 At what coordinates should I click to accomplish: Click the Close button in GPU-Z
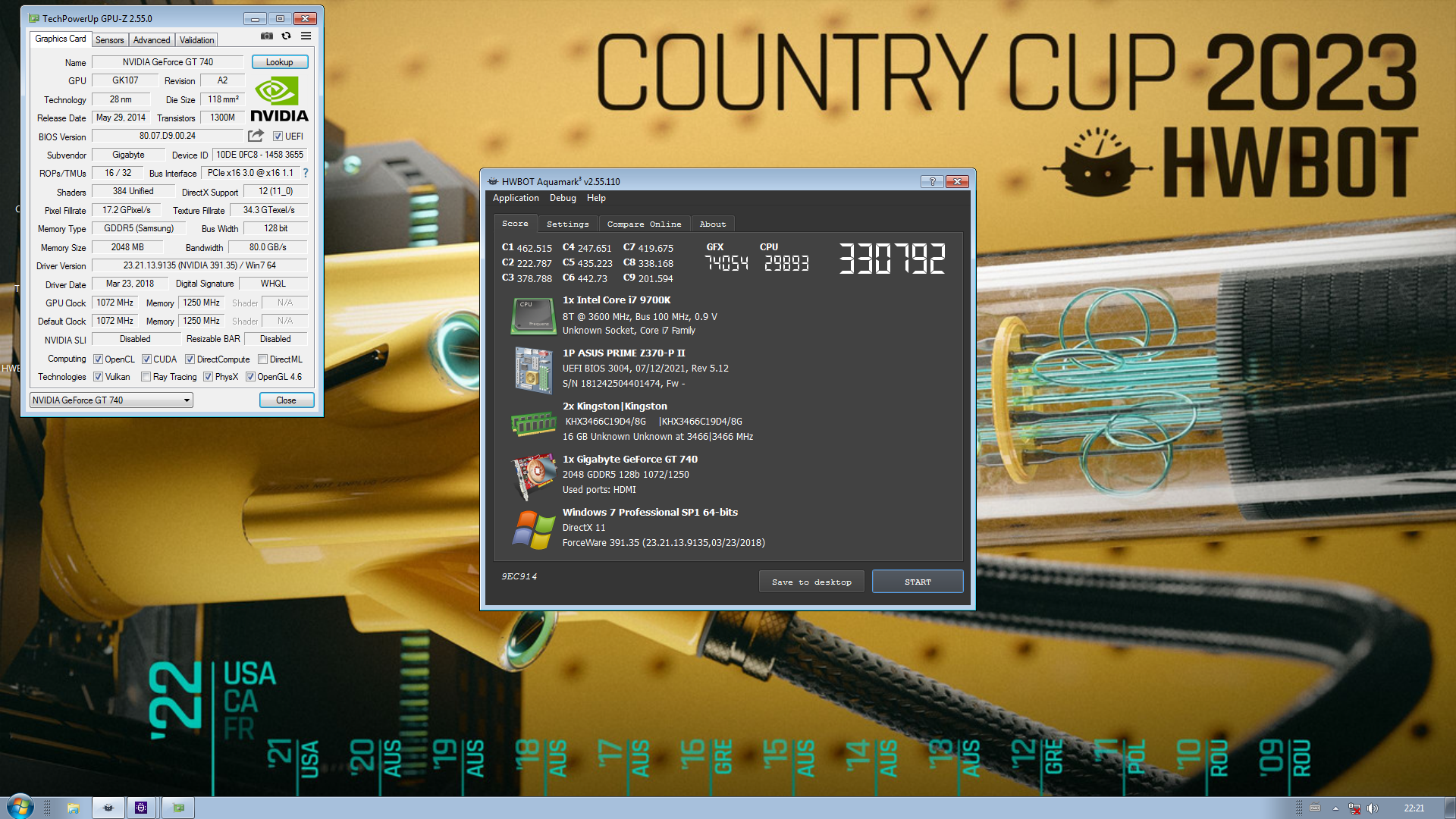click(x=286, y=400)
